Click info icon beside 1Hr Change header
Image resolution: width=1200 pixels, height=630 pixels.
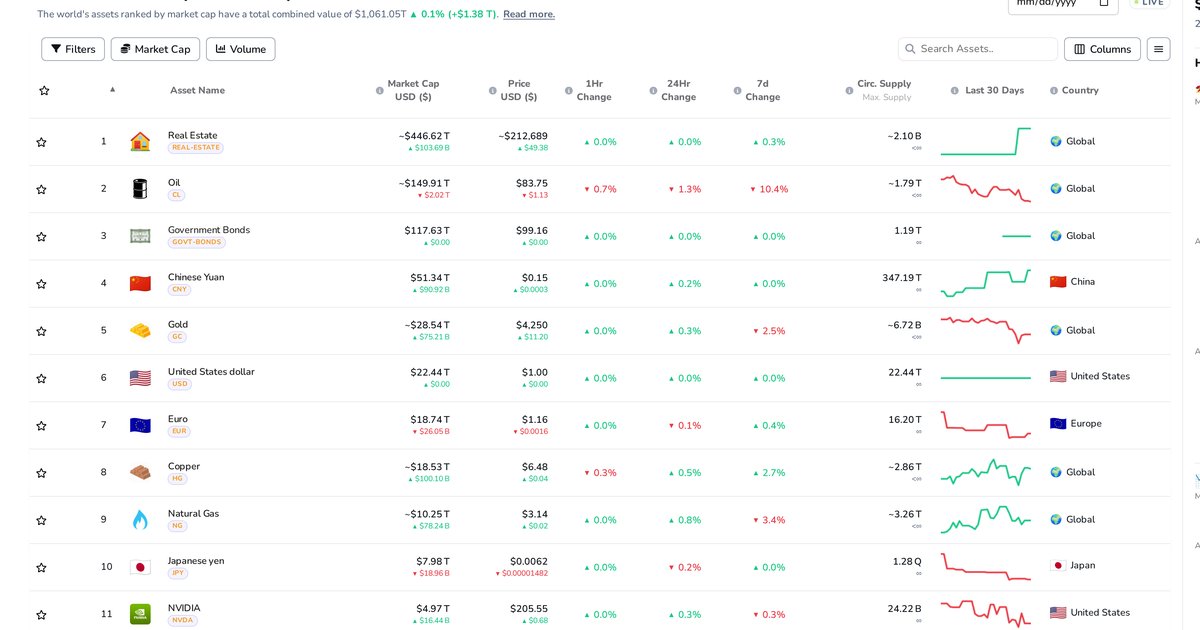(x=569, y=91)
